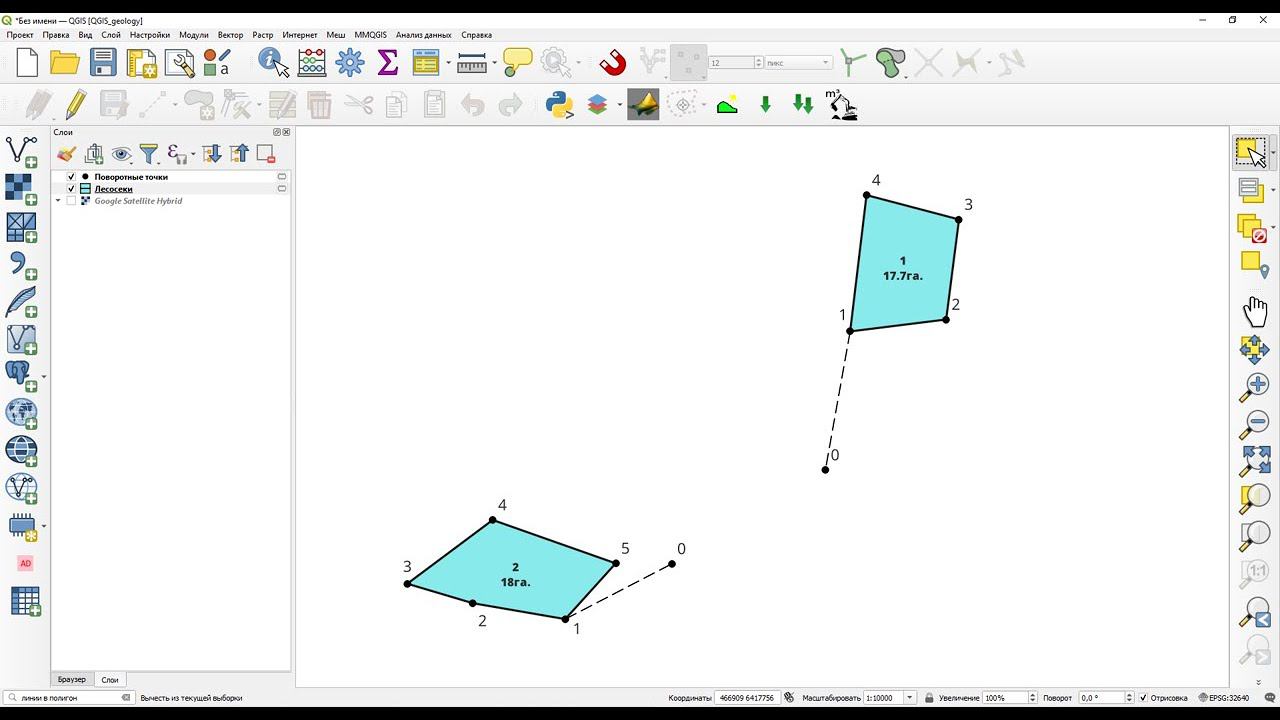
Task: Click the Координаты input field
Action: coord(747,698)
